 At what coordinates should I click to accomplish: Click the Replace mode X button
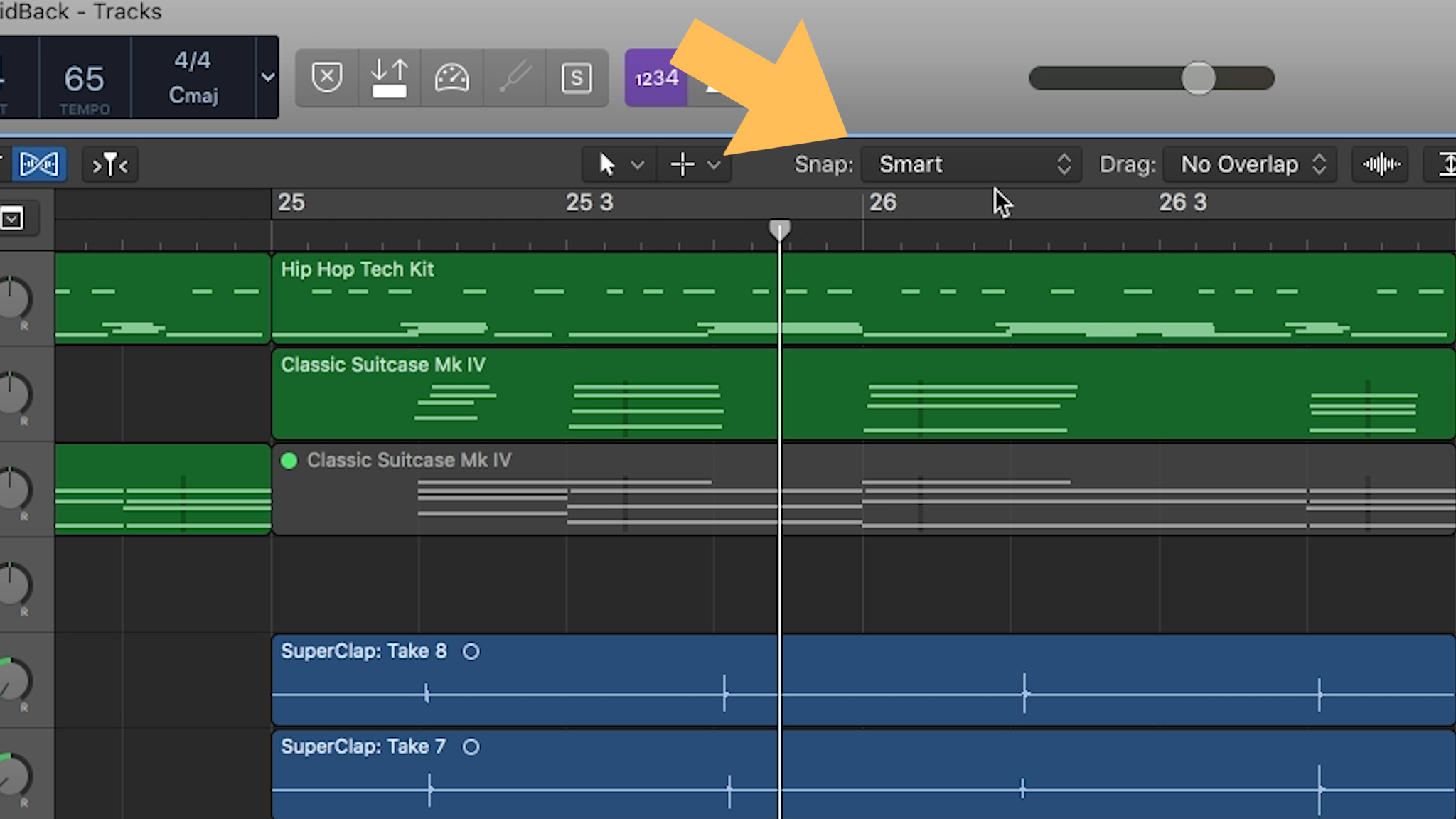[x=327, y=77]
